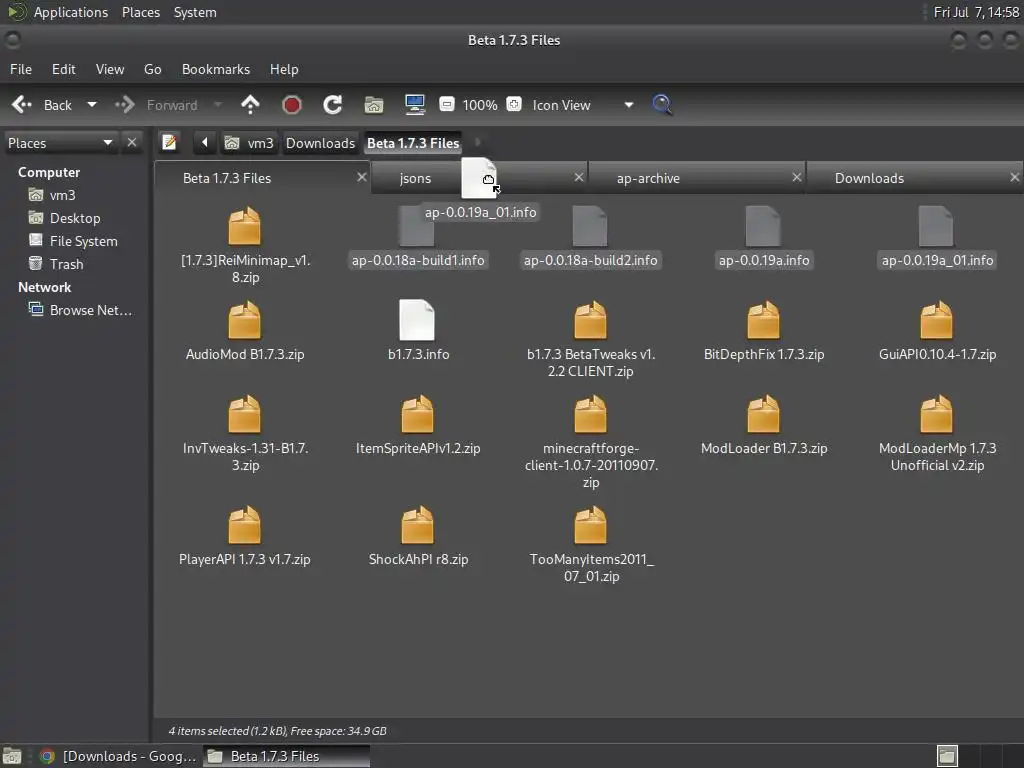Switch to Downloads Google Chrome taskbar window
This screenshot has height=768, width=1024.
pyautogui.click(x=119, y=756)
